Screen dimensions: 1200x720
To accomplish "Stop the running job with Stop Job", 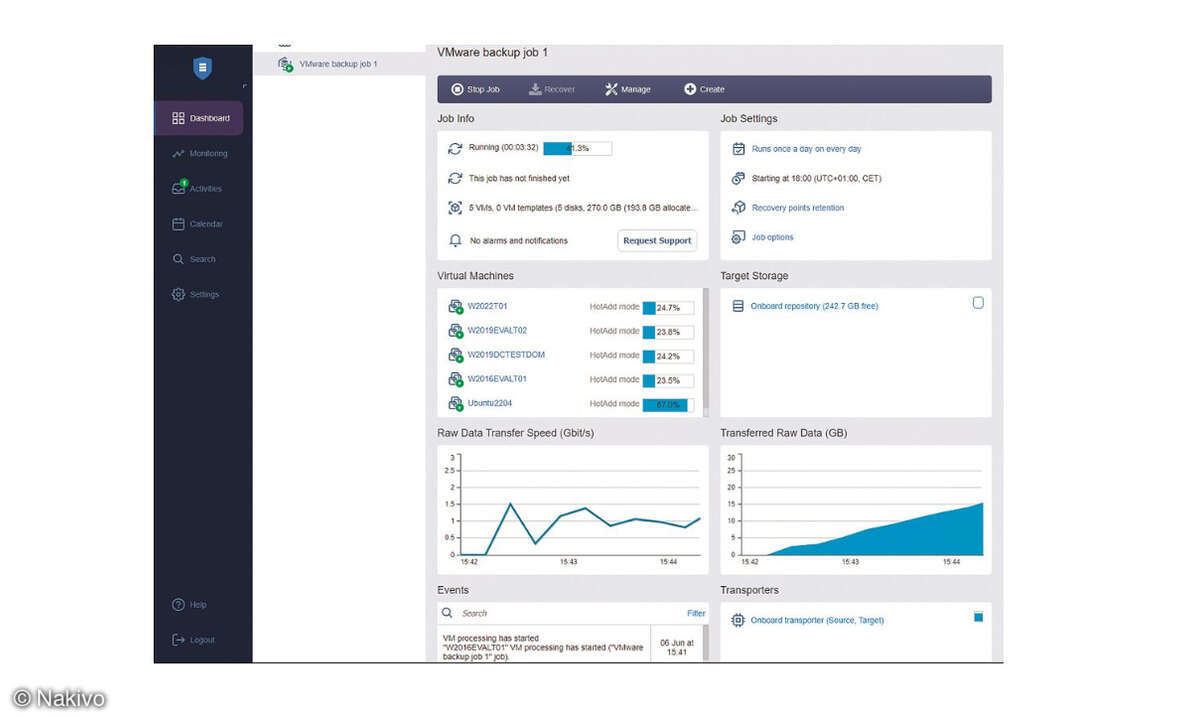I will pyautogui.click(x=475, y=89).
